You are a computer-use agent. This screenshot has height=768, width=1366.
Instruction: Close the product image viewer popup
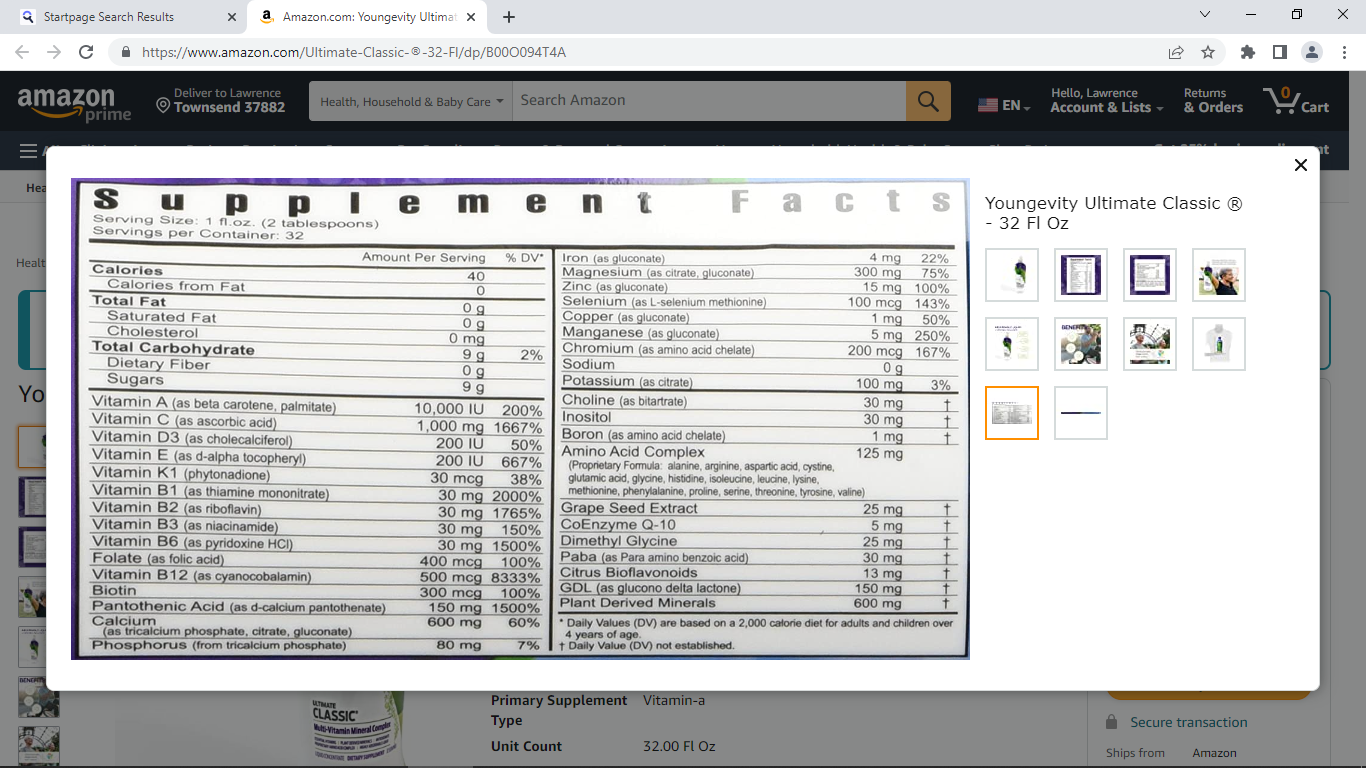click(1300, 165)
